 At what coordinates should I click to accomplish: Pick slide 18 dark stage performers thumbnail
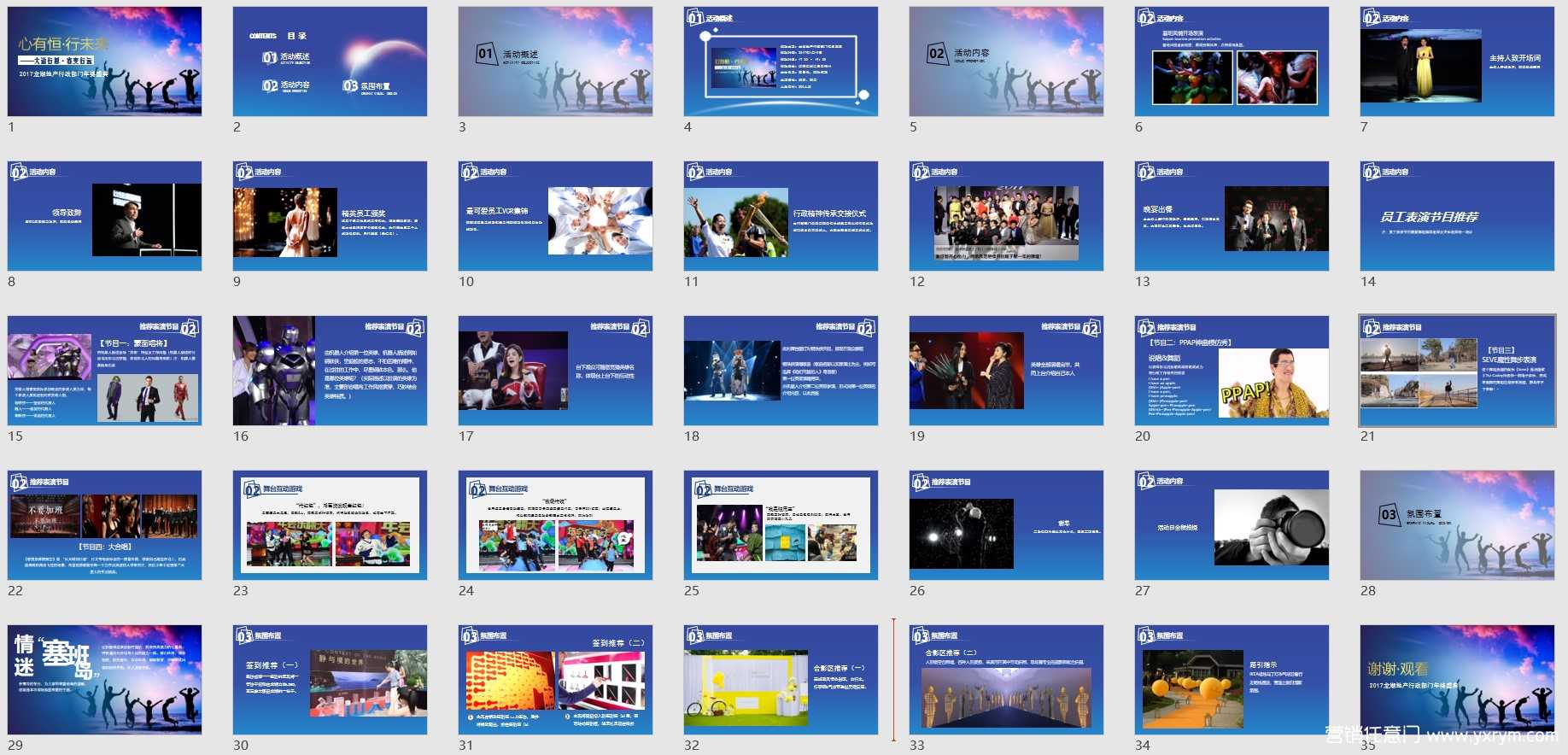(x=781, y=371)
